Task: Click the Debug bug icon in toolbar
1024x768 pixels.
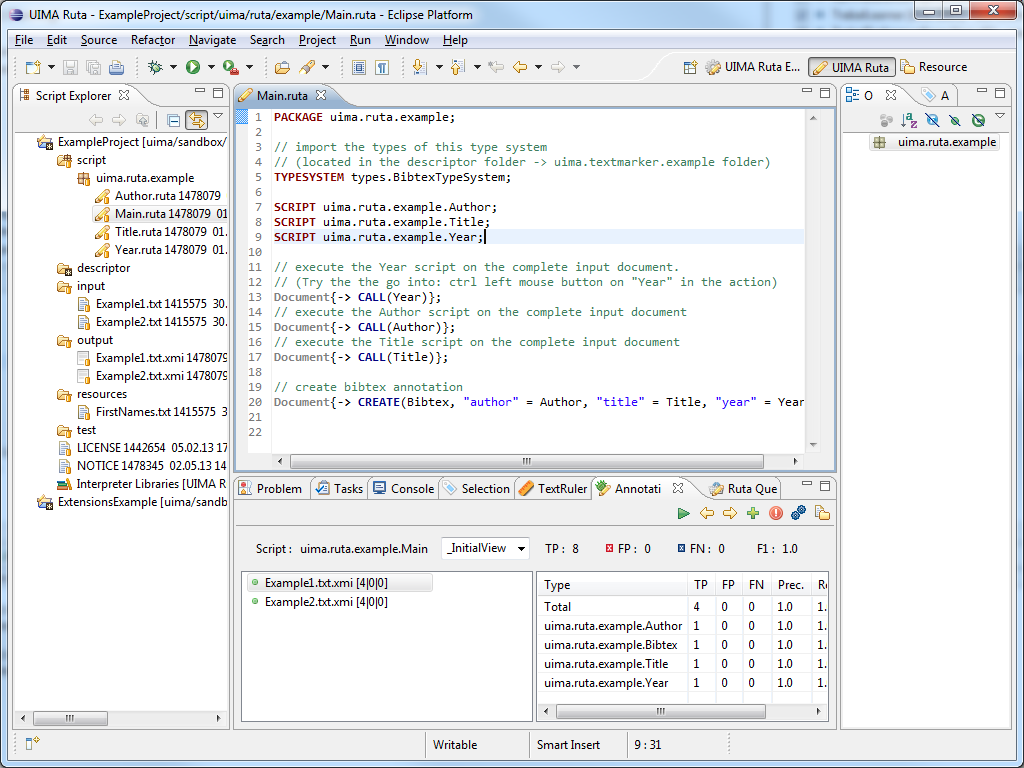Action: point(155,67)
